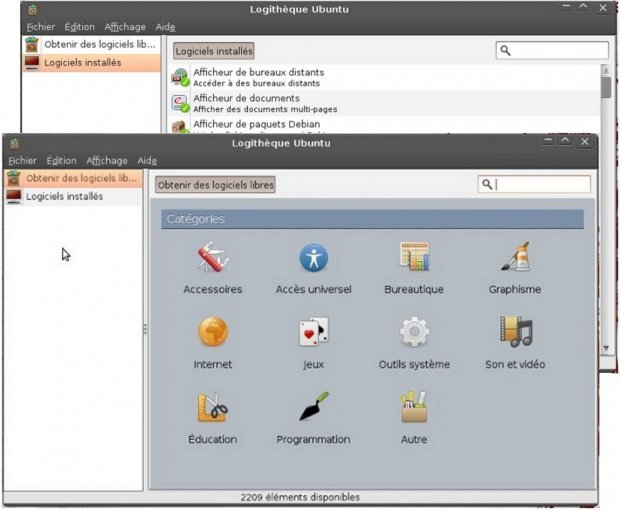Screen dimensions: 620x510
Task: Click the Accessoires label text
Action: (213, 289)
